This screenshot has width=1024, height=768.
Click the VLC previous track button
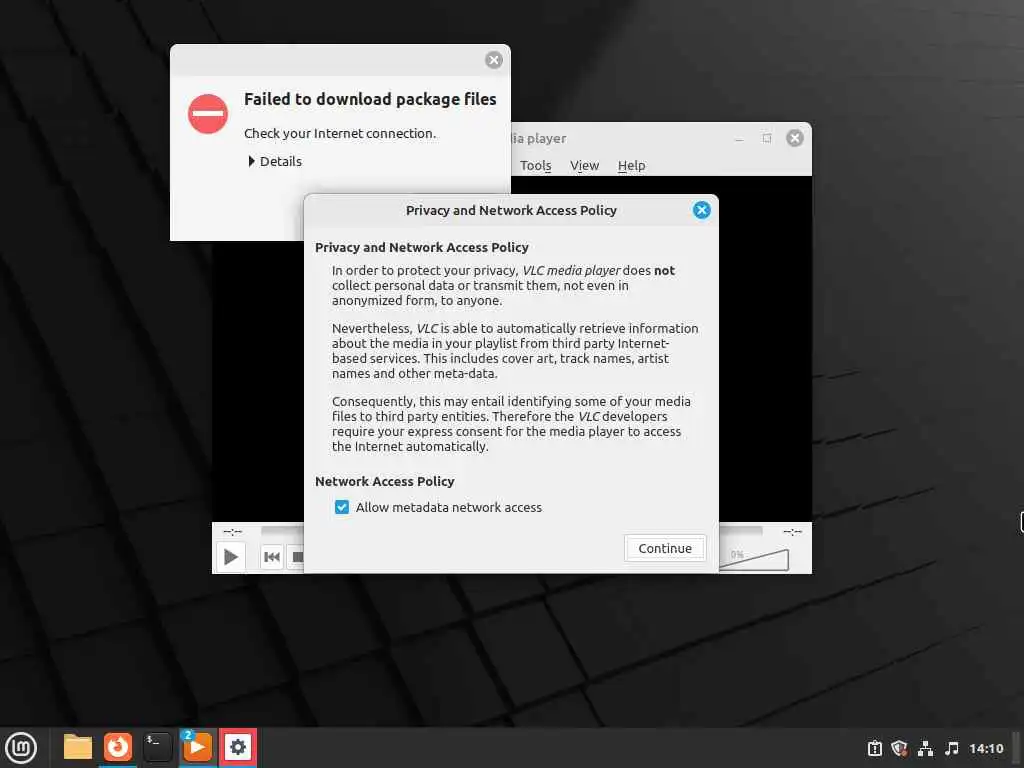272,557
